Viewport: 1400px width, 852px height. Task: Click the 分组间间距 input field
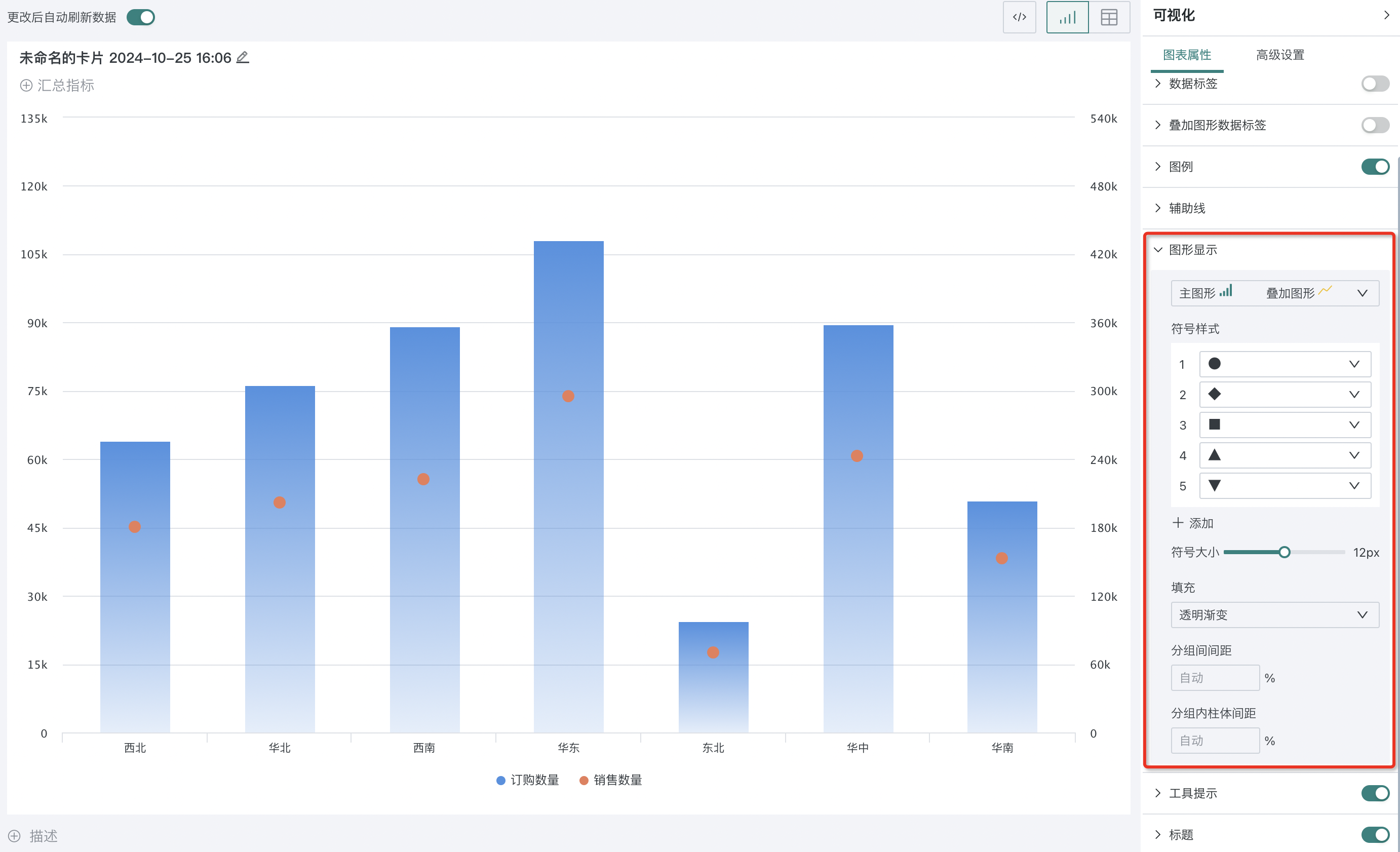point(1215,678)
